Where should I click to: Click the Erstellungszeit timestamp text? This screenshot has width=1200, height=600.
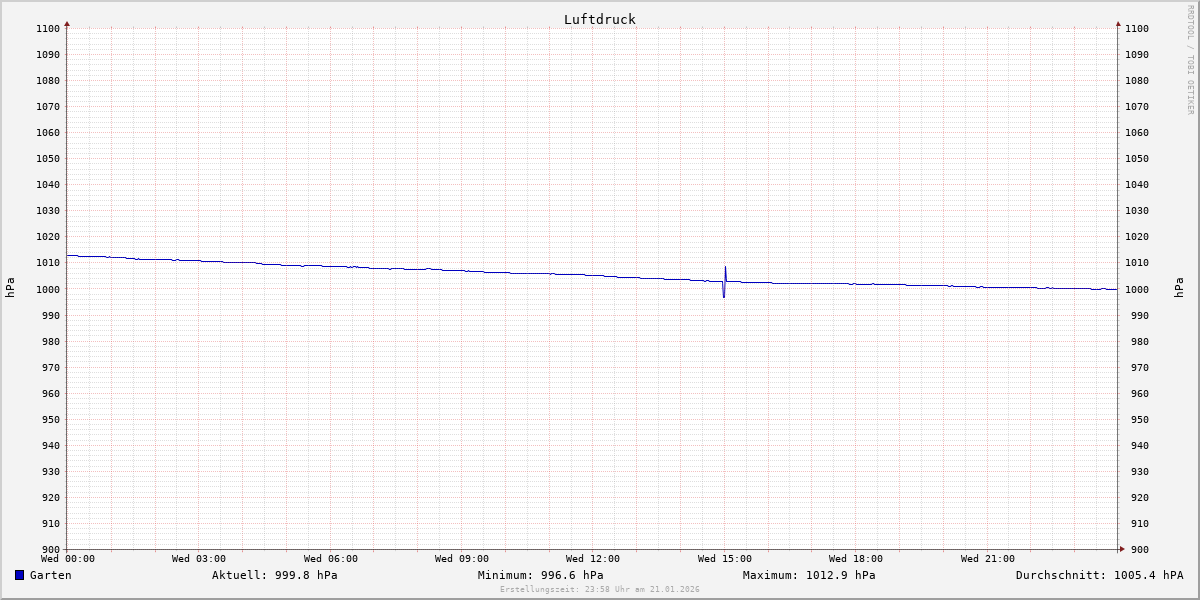599,589
